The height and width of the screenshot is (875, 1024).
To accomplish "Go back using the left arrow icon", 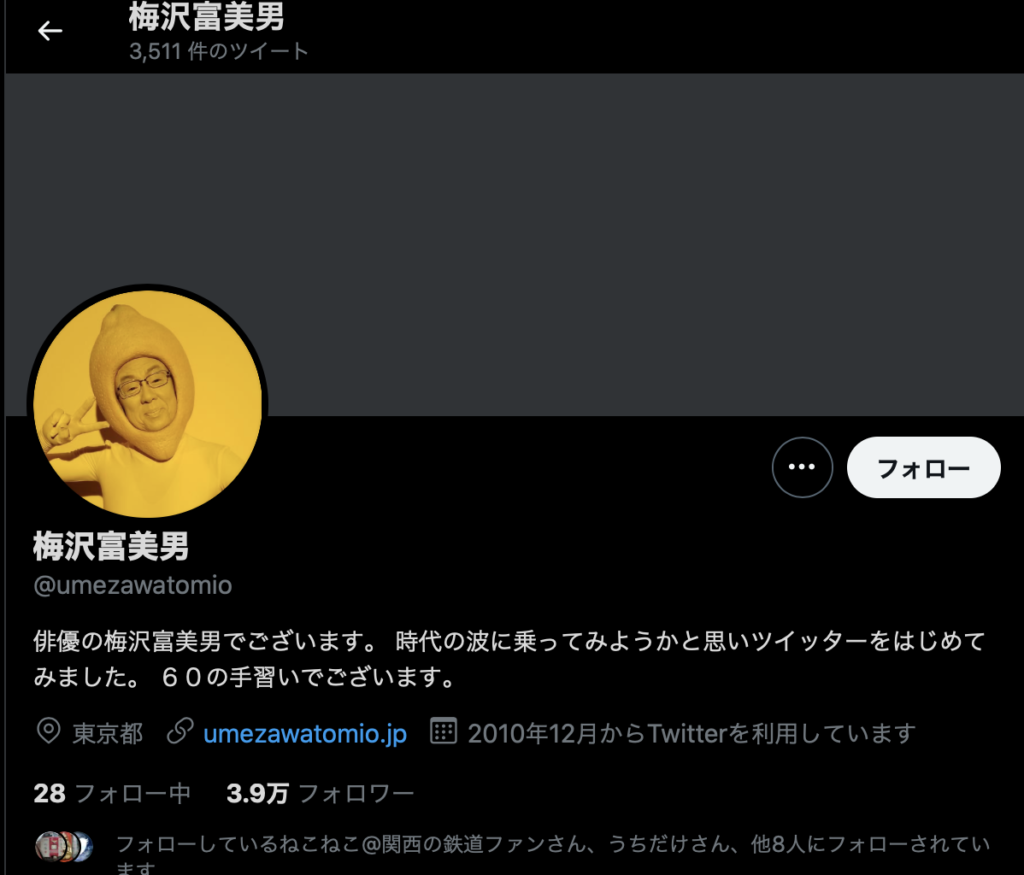I will [x=50, y=31].
